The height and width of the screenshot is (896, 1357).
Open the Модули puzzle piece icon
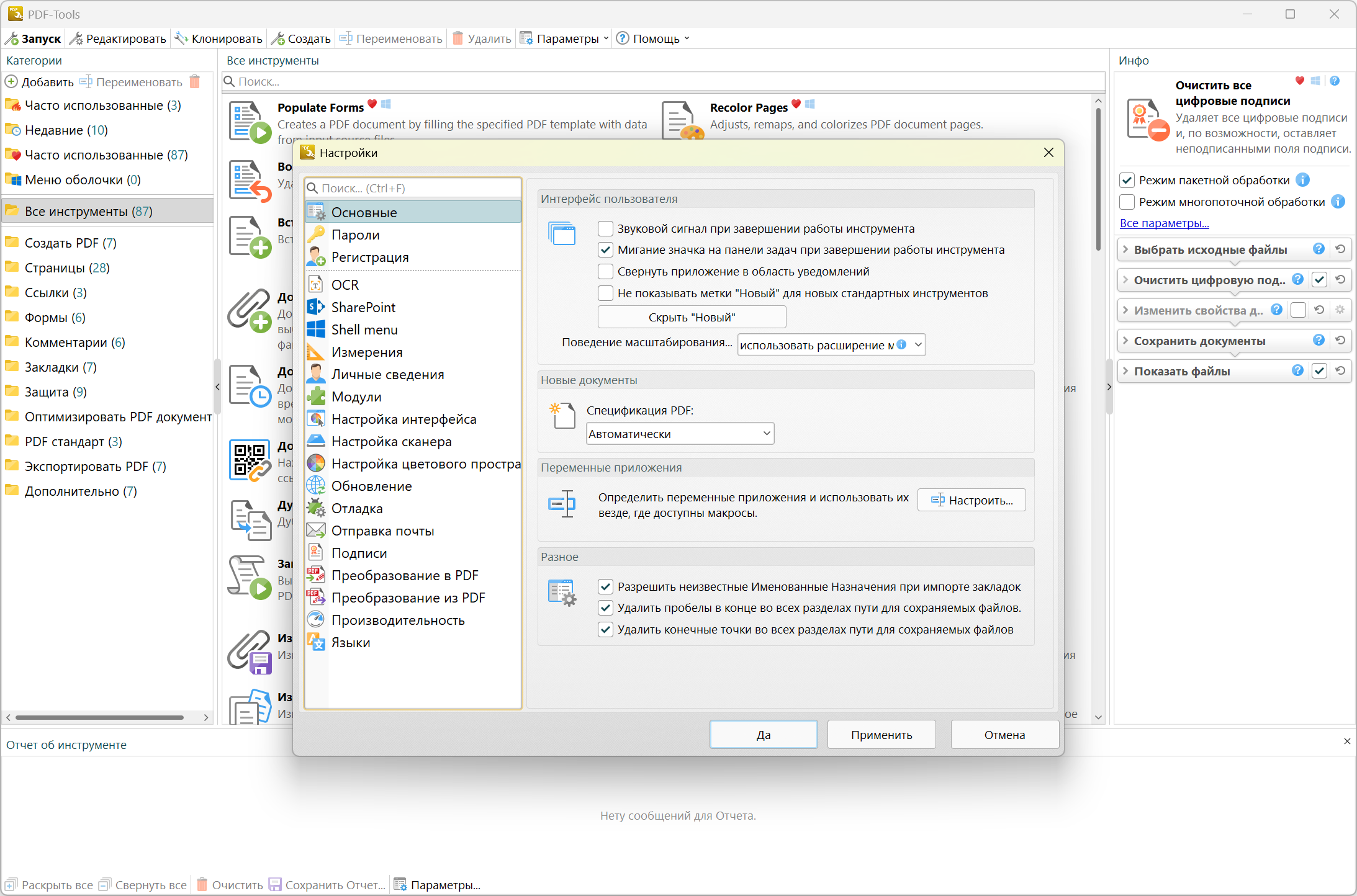[x=316, y=396]
